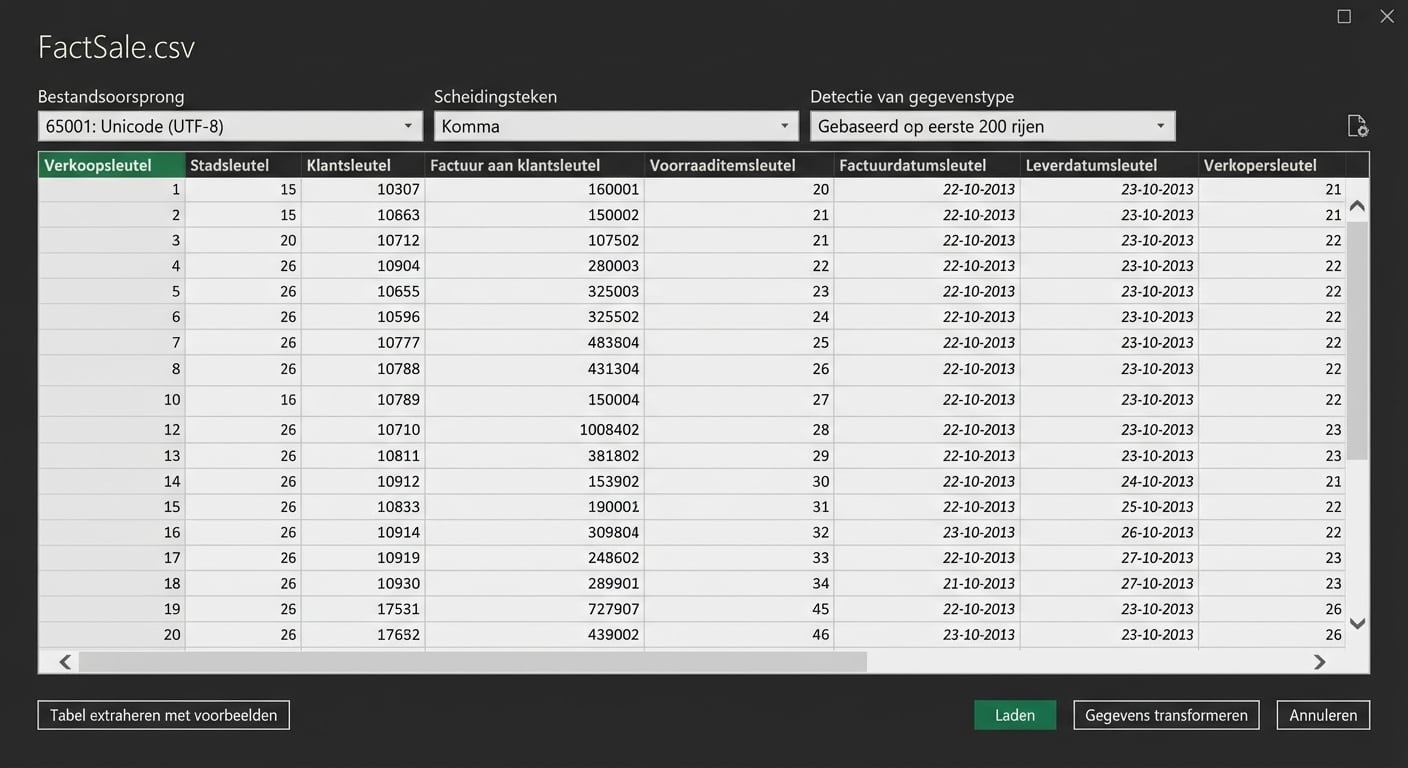
Task: Select the Stadsleutel column header
Action: tap(240, 164)
